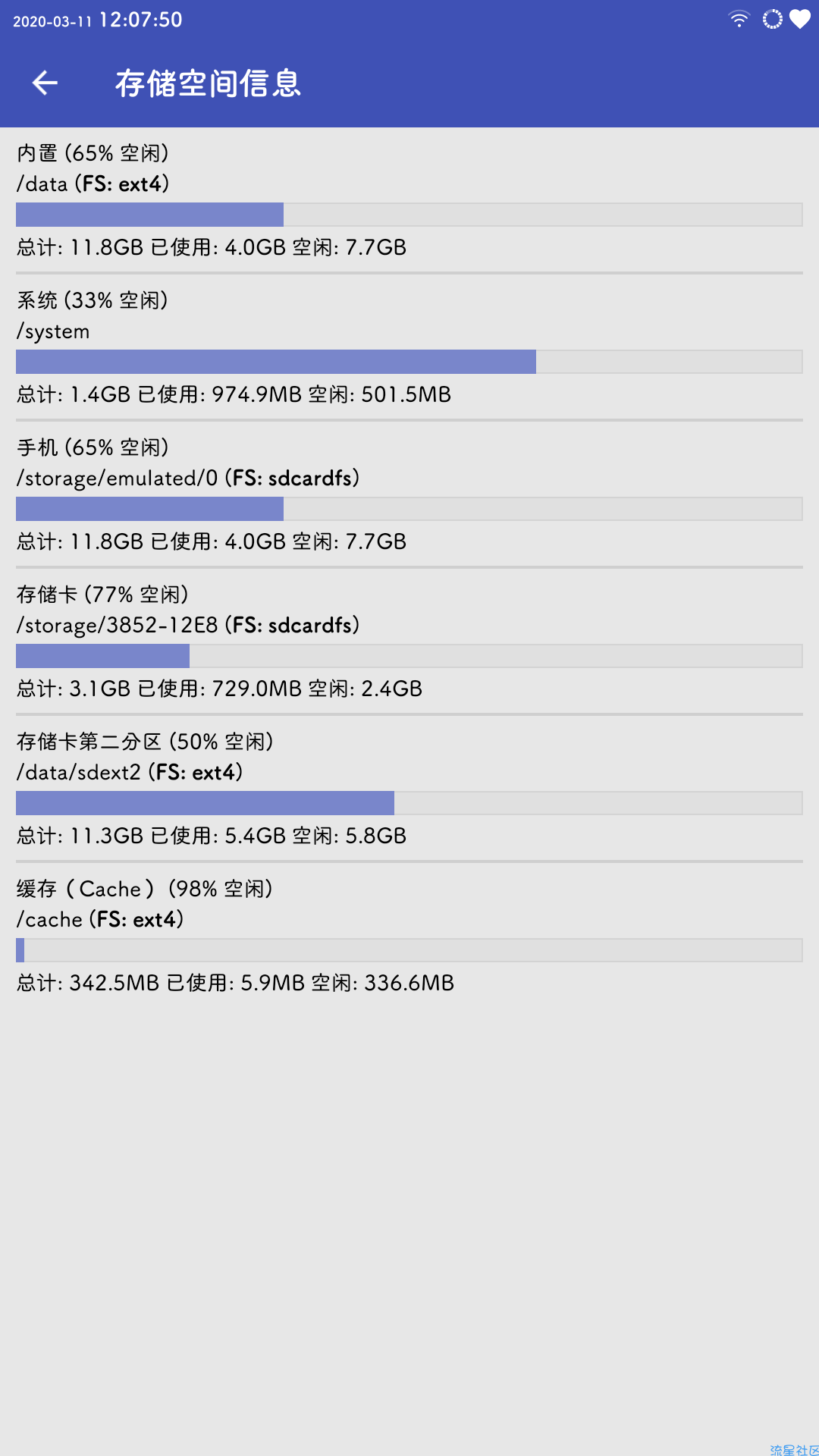Click the 342.5MB cache totals line
Viewport: 819px width, 1456px height.
point(236,983)
